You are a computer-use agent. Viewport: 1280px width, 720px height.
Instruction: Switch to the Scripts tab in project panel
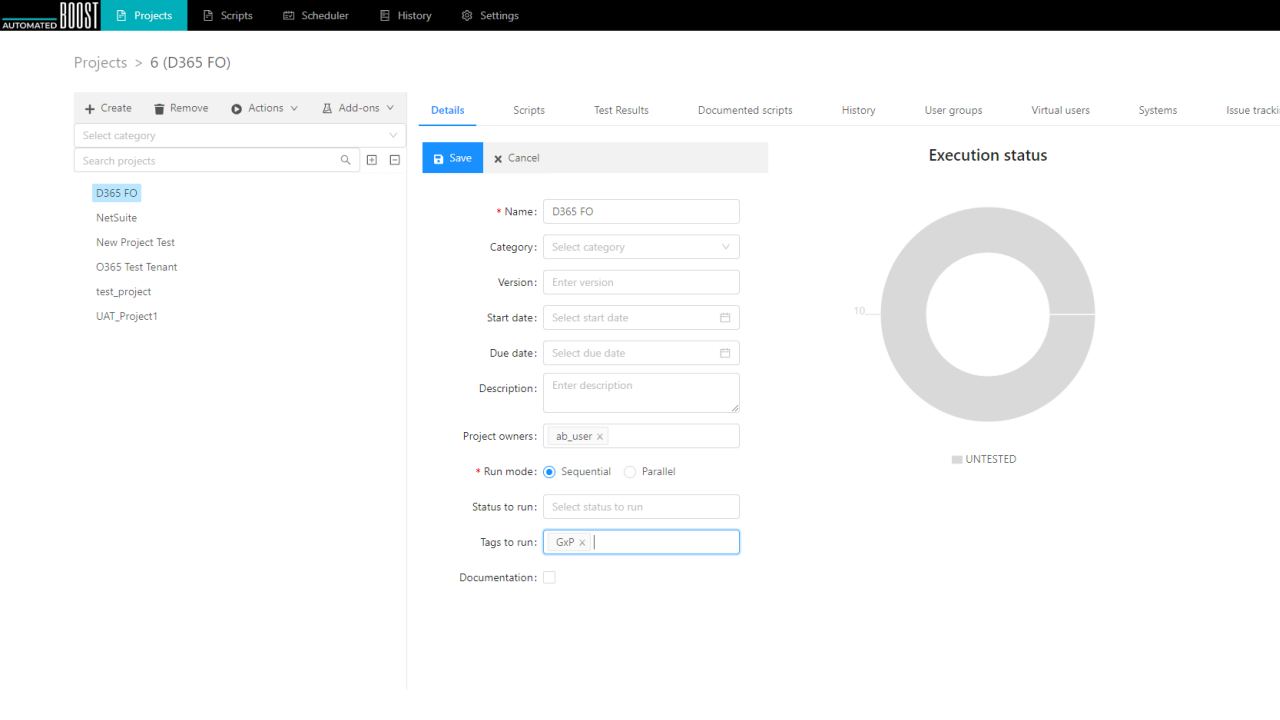click(529, 110)
